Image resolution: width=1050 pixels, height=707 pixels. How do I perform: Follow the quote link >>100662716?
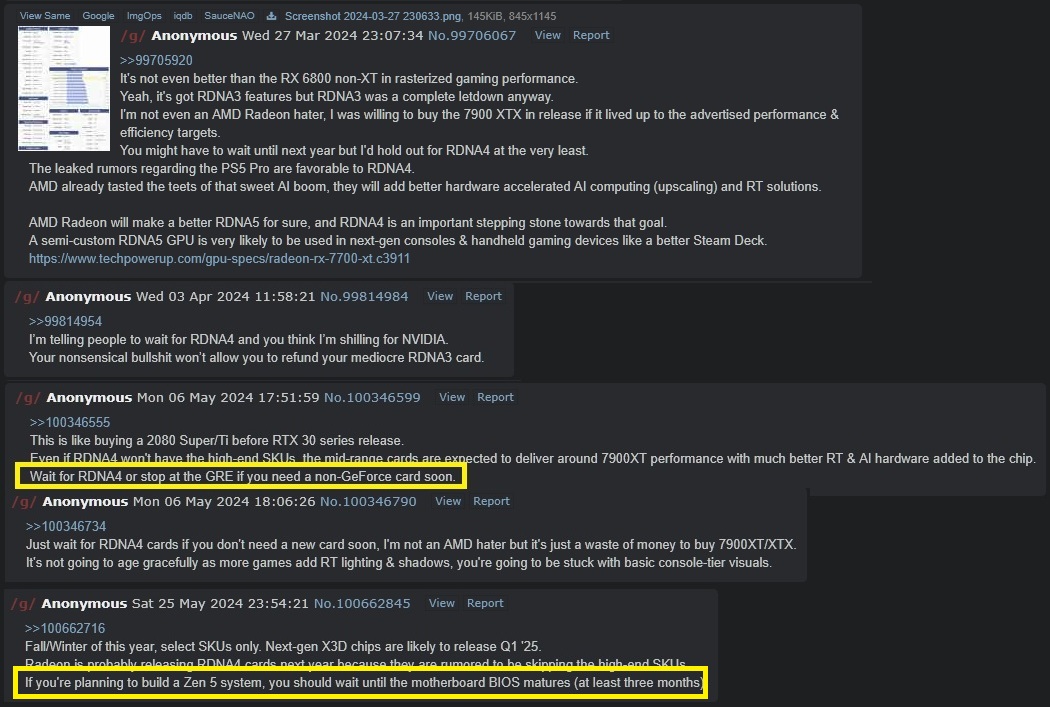click(x=65, y=628)
